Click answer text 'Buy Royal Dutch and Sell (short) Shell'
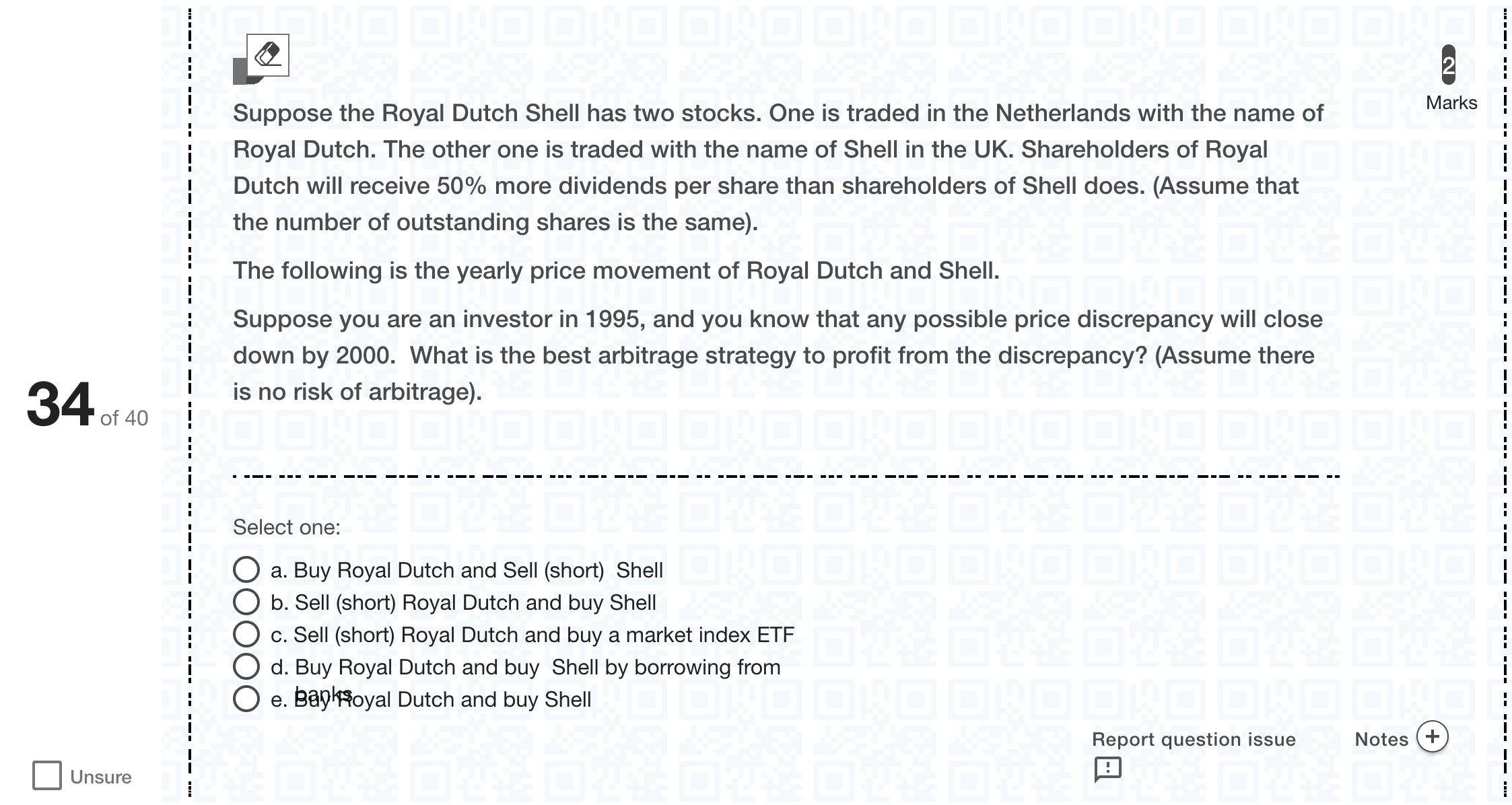1512x805 pixels. [478, 570]
